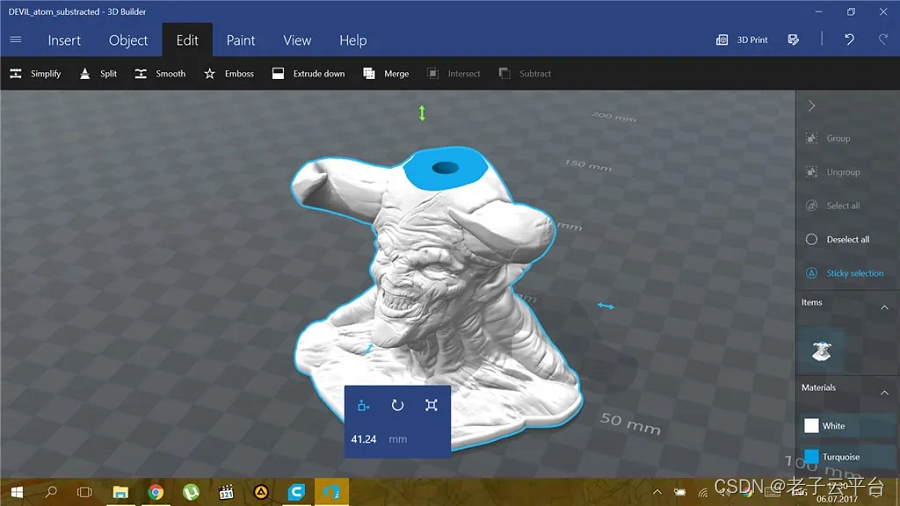The image size is (900, 506).
Task: Click the Intersect tool icon
Action: pos(433,73)
